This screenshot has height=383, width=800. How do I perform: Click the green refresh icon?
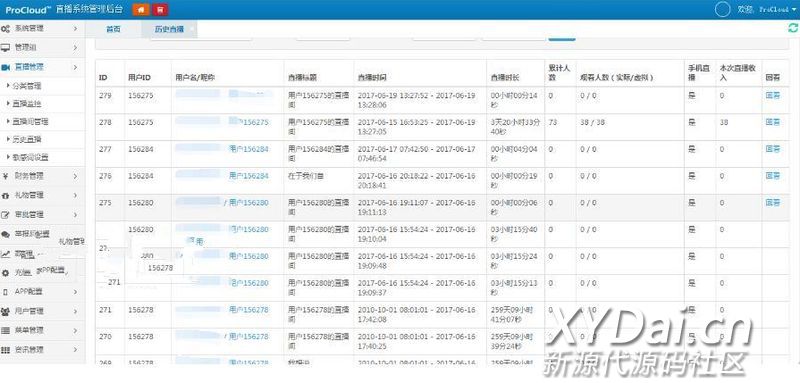[793, 29]
